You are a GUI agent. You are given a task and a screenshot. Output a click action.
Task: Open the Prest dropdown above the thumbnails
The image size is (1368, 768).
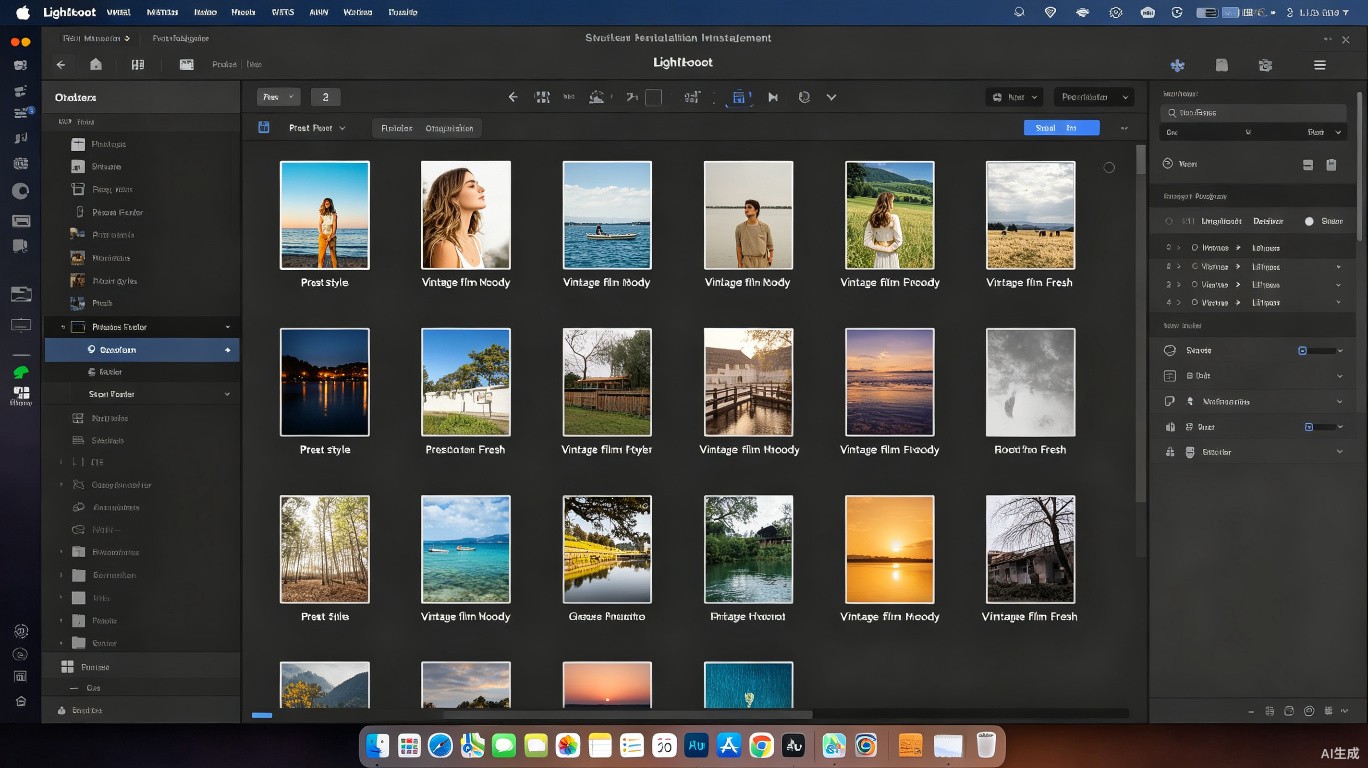pos(316,128)
